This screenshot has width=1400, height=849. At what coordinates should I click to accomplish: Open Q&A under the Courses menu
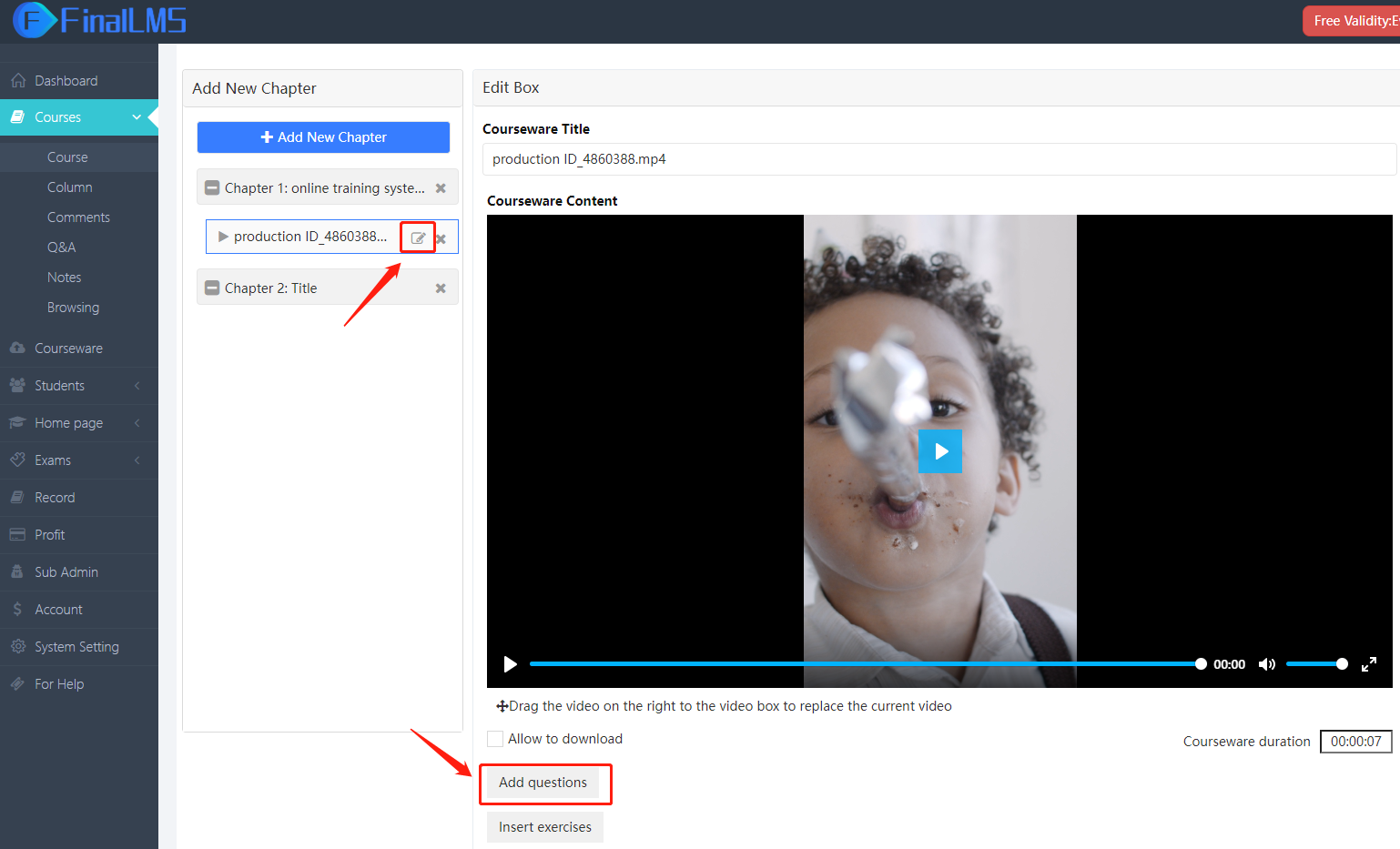61,248
